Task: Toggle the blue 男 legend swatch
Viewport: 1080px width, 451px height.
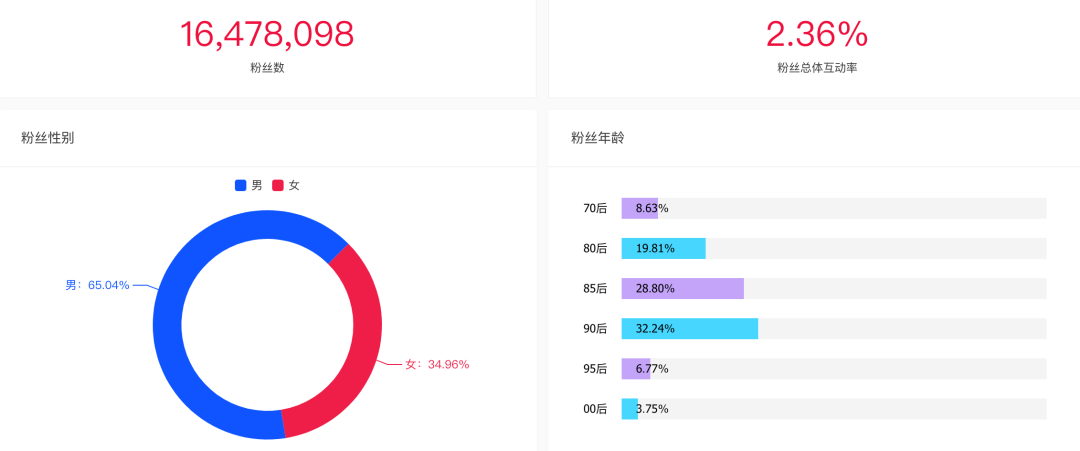Action: pyautogui.click(x=240, y=185)
